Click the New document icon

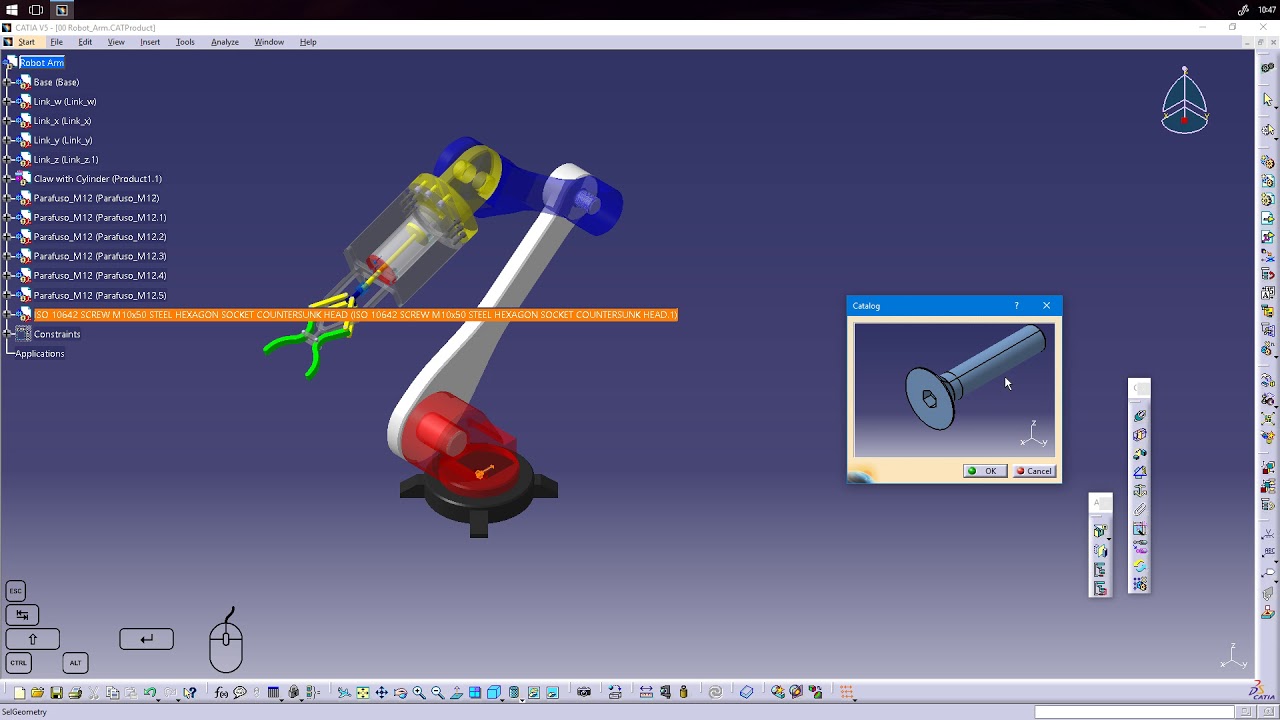pos(19,692)
